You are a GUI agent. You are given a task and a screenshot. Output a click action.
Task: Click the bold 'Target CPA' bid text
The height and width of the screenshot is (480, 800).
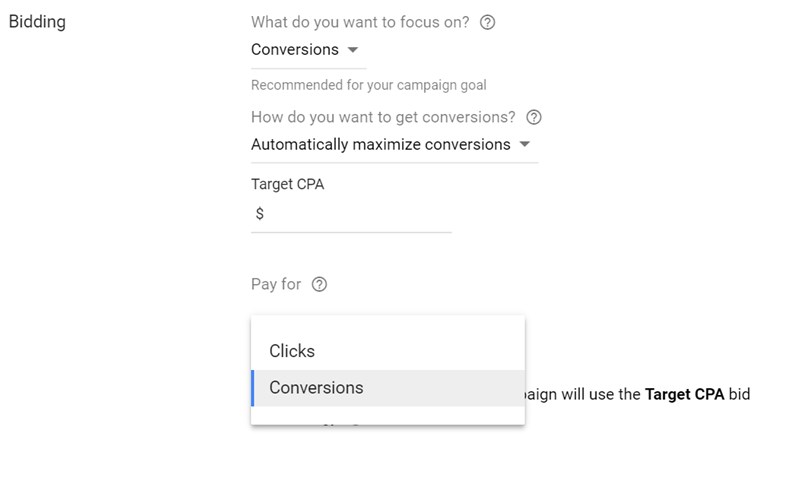click(x=684, y=394)
